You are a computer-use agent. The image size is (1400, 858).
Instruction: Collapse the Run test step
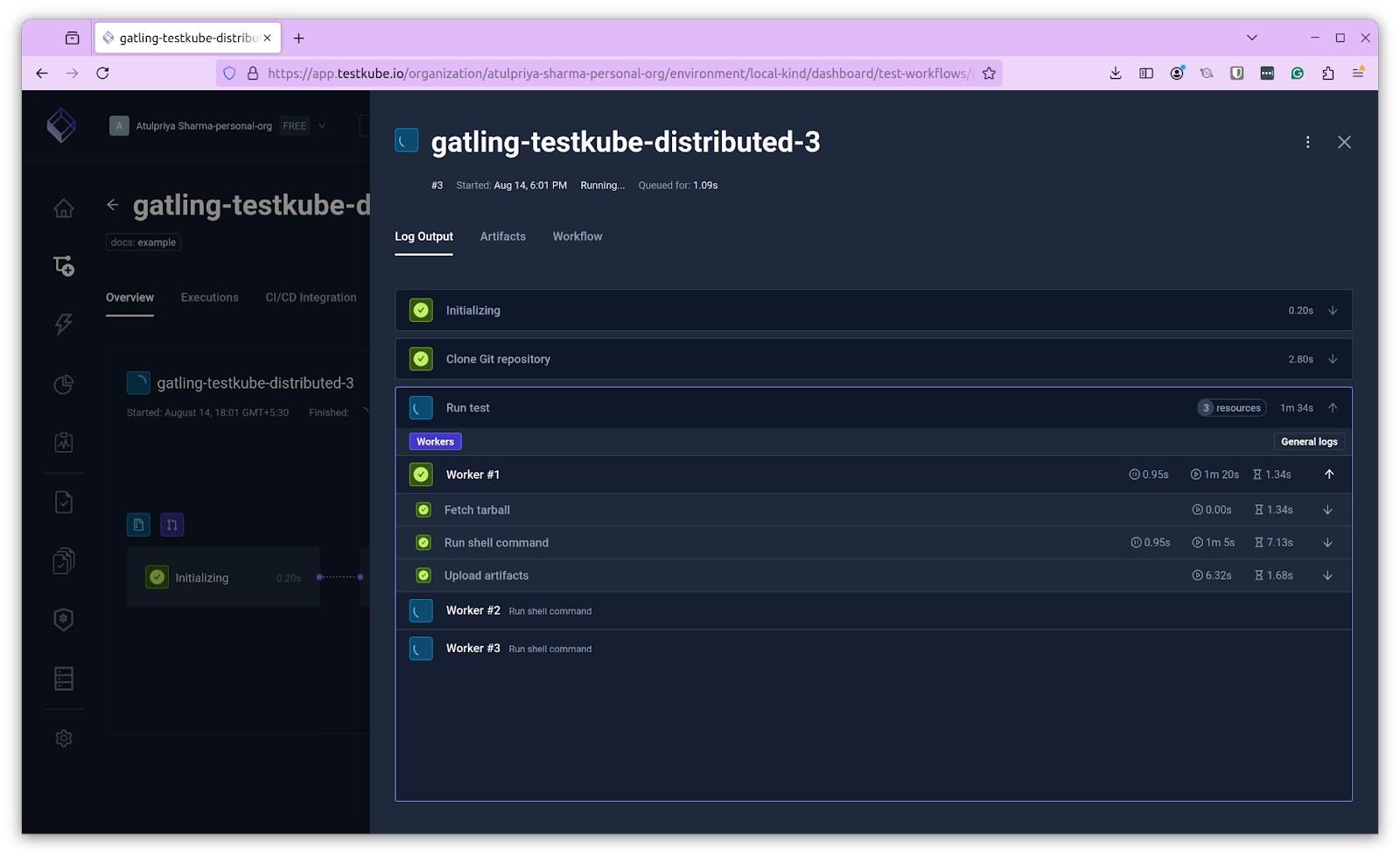pyautogui.click(x=1333, y=408)
